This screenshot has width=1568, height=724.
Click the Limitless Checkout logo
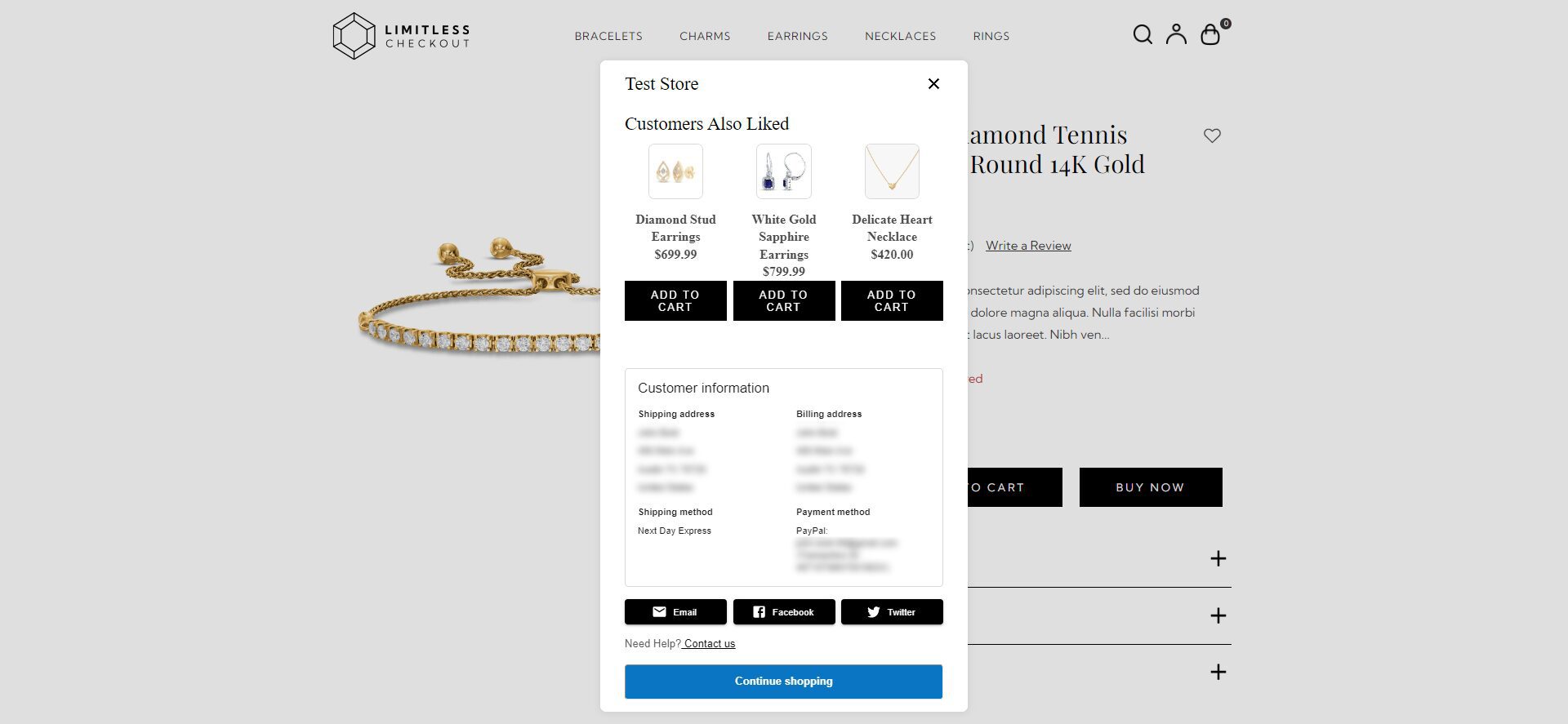401,36
